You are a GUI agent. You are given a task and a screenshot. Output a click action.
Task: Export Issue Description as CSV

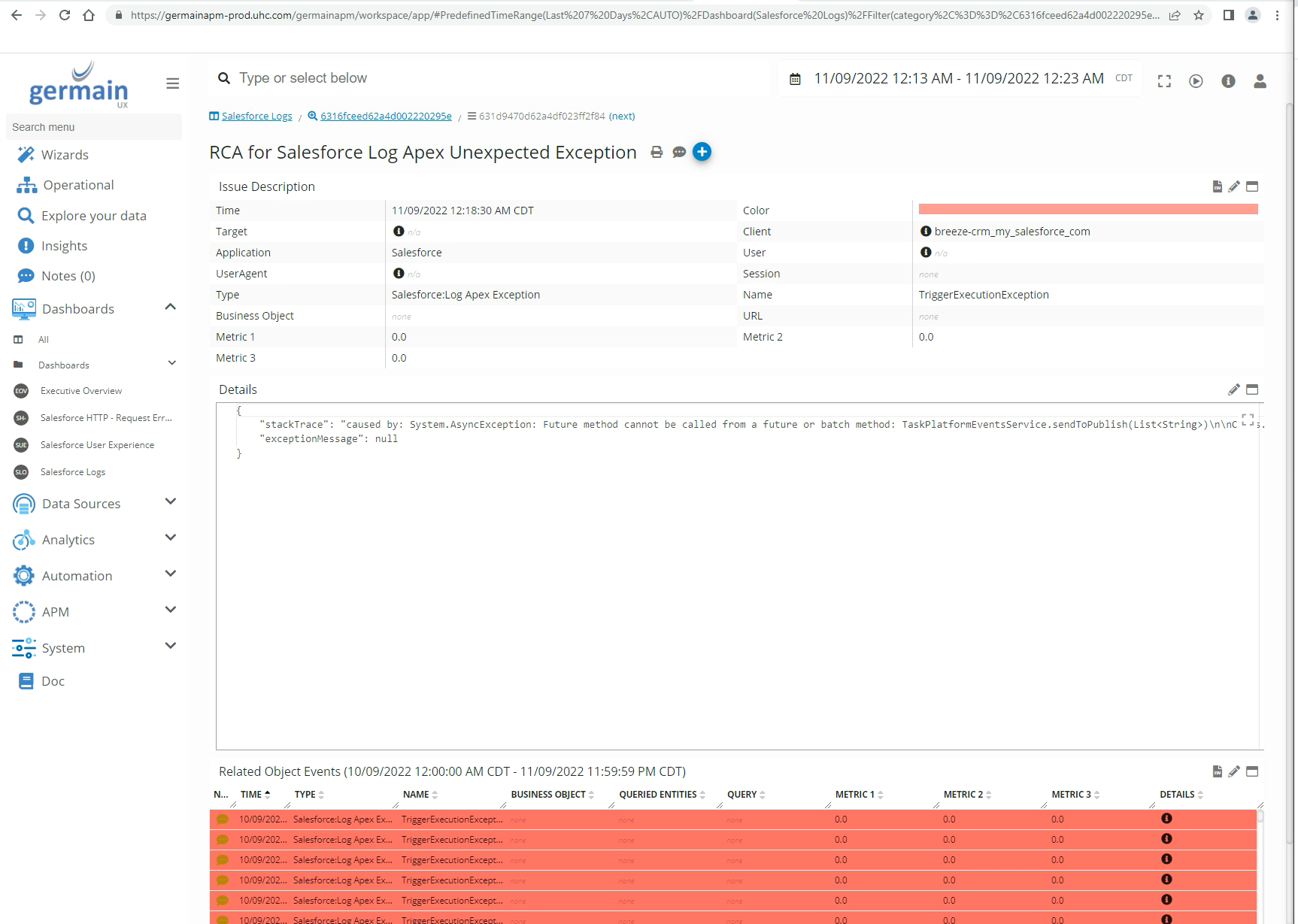coord(1217,186)
